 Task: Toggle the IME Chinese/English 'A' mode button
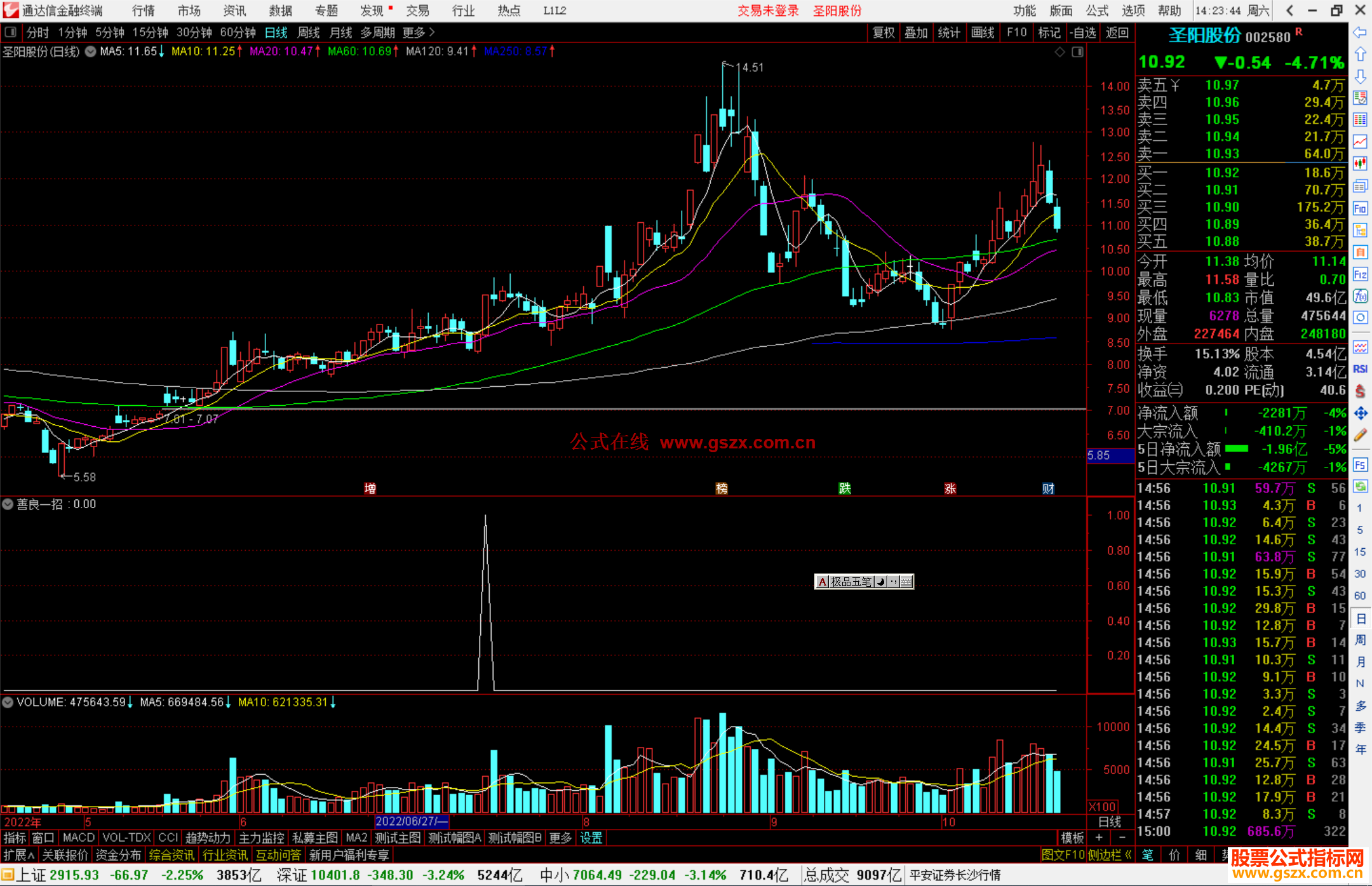[823, 582]
